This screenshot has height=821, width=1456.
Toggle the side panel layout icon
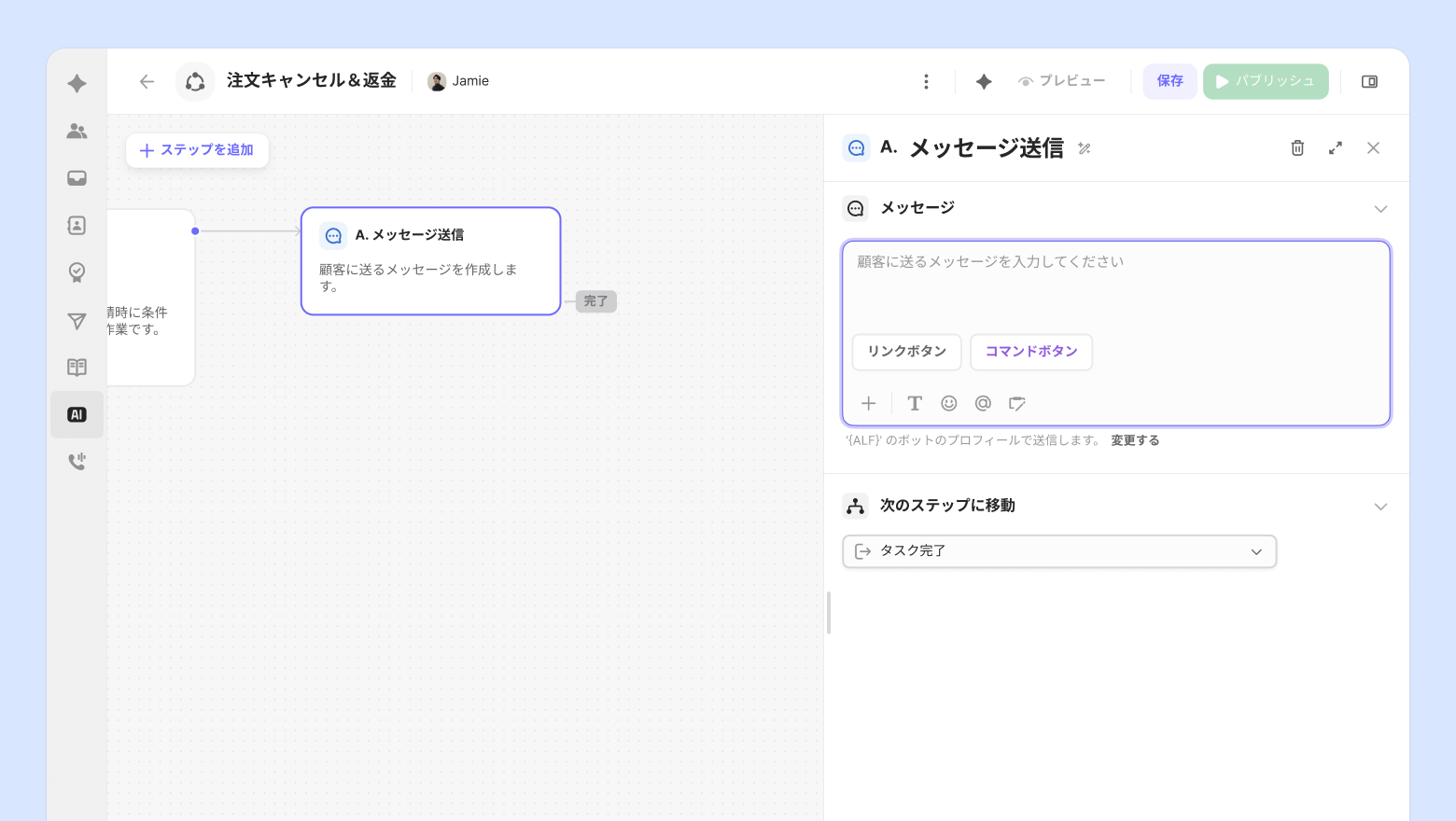[1369, 82]
